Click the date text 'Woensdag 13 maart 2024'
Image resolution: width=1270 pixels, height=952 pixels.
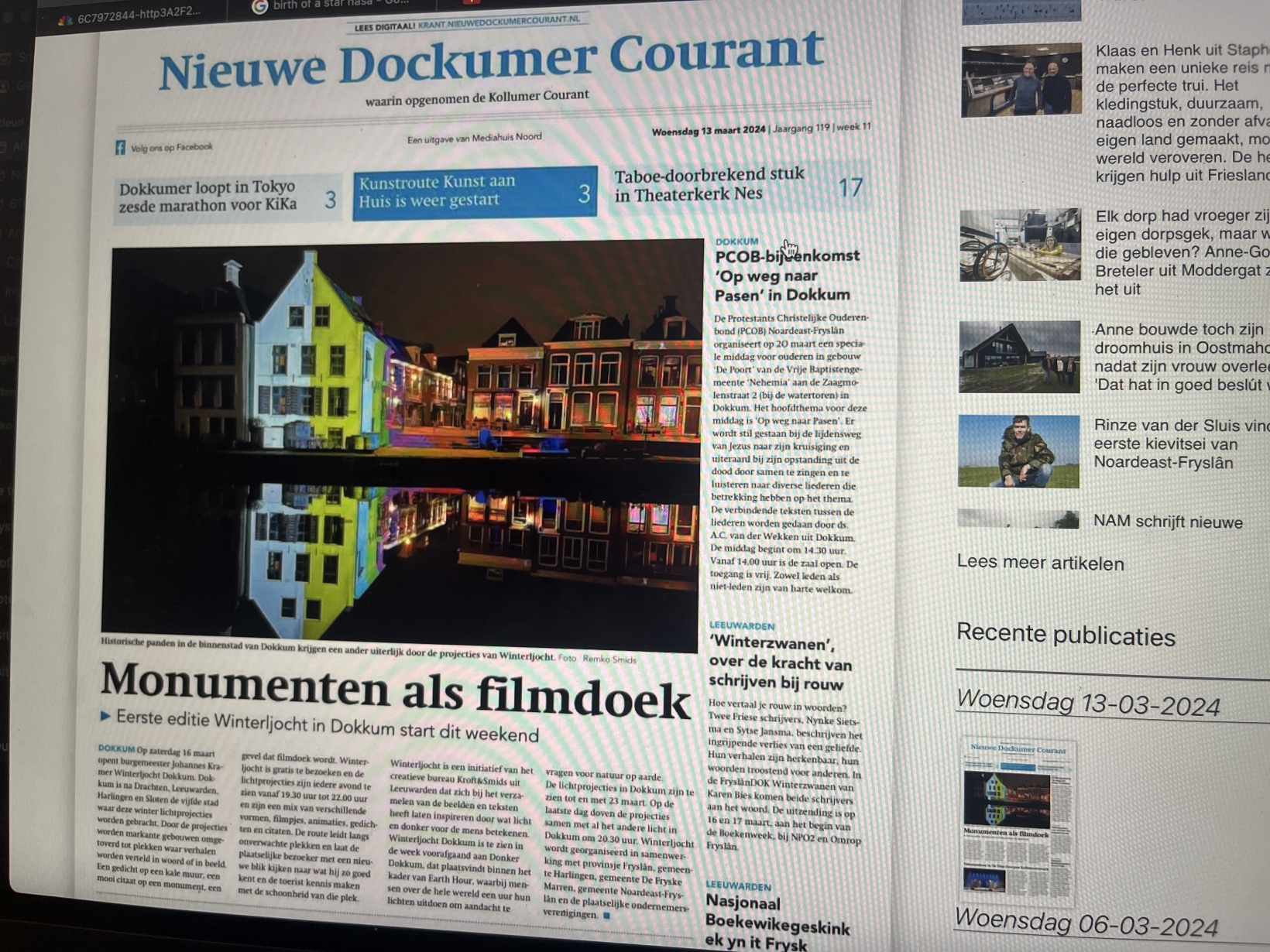(x=708, y=131)
